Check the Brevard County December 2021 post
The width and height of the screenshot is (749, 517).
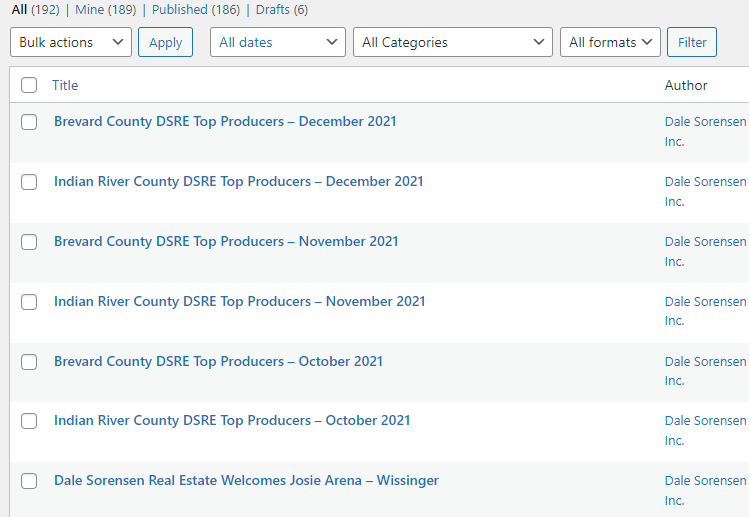coord(29,122)
